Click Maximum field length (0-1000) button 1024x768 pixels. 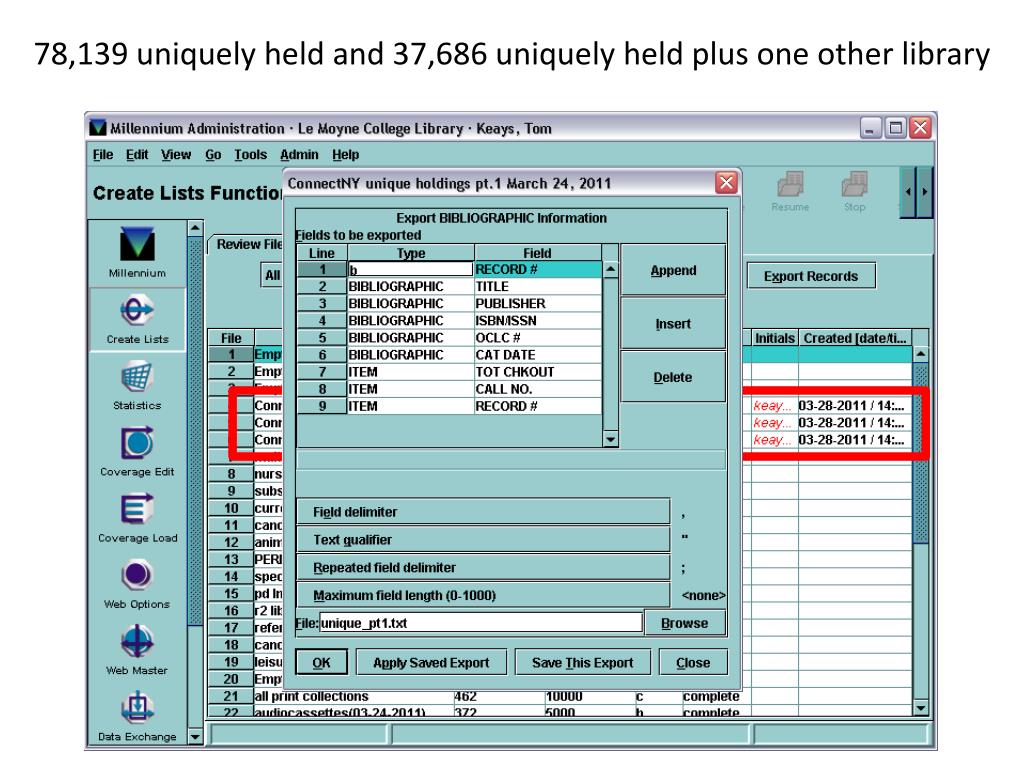tap(483, 596)
